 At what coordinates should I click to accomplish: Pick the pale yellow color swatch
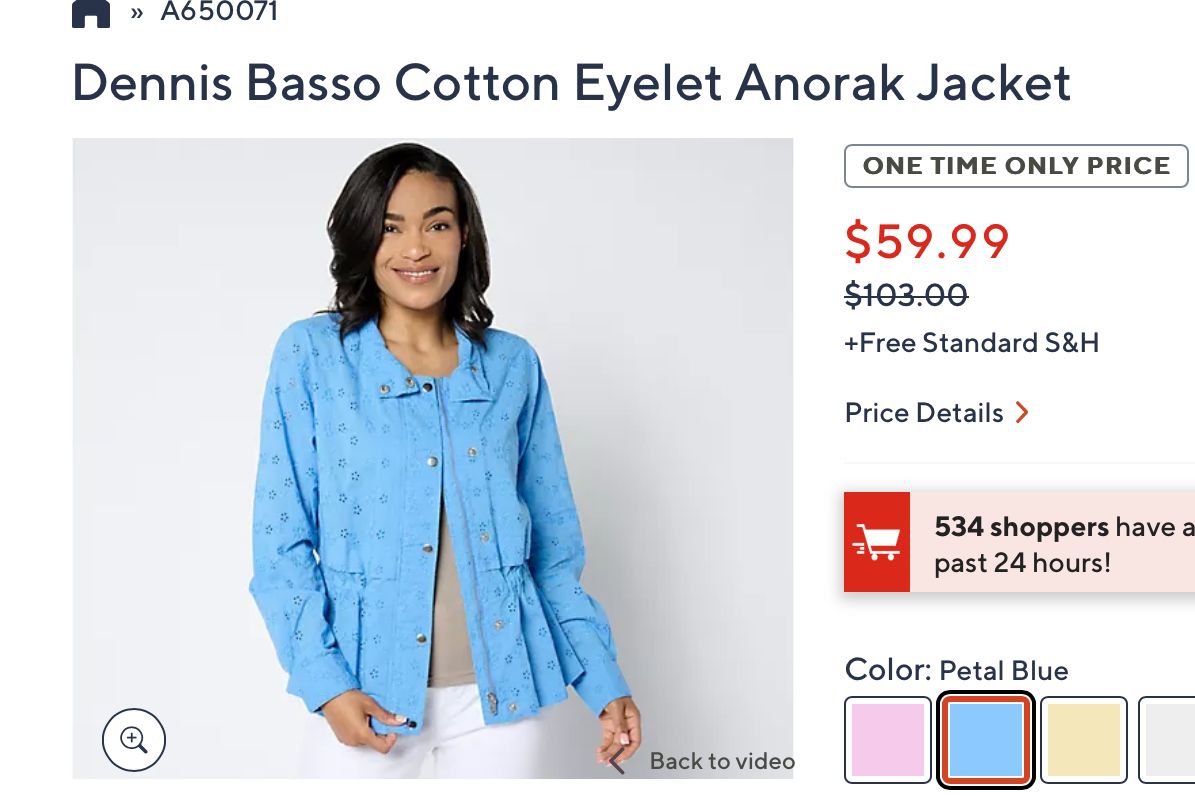[1084, 740]
